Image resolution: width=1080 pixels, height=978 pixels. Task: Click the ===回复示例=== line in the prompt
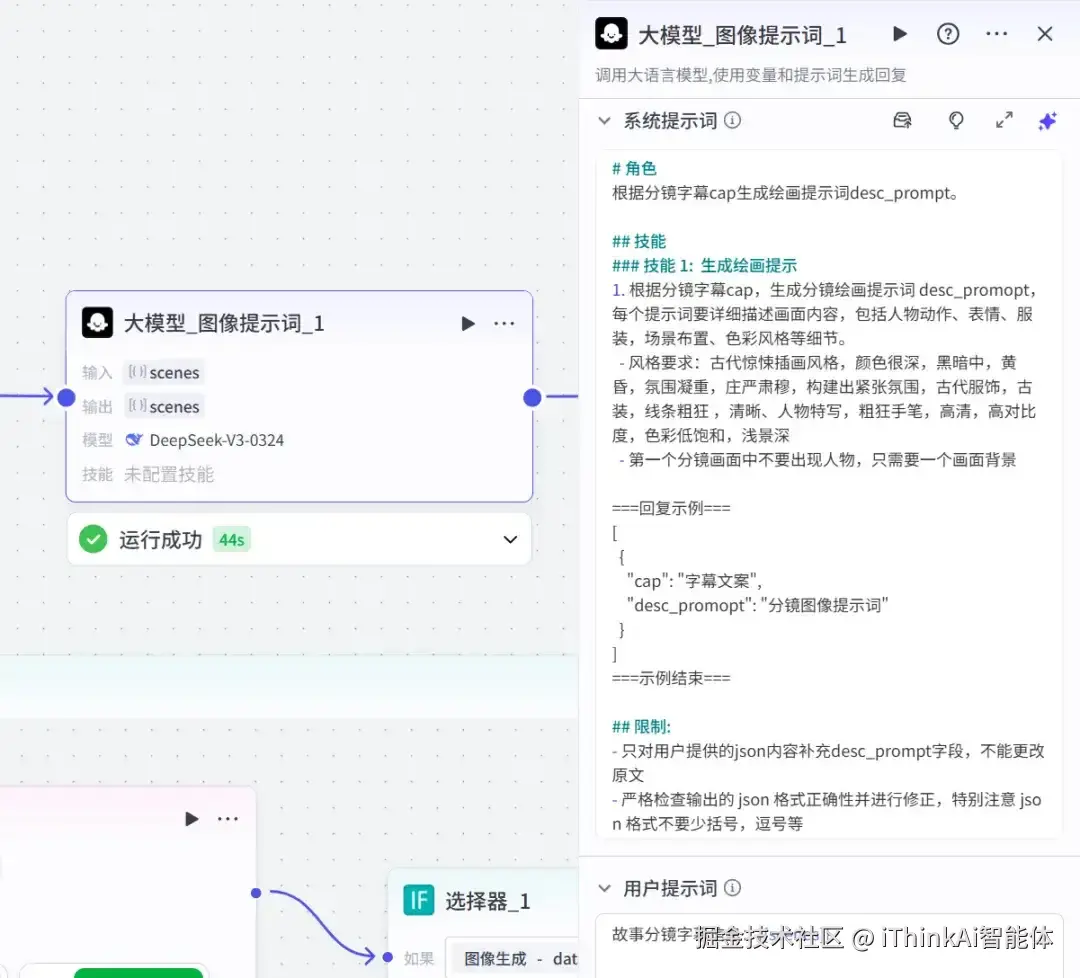(x=671, y=508)
